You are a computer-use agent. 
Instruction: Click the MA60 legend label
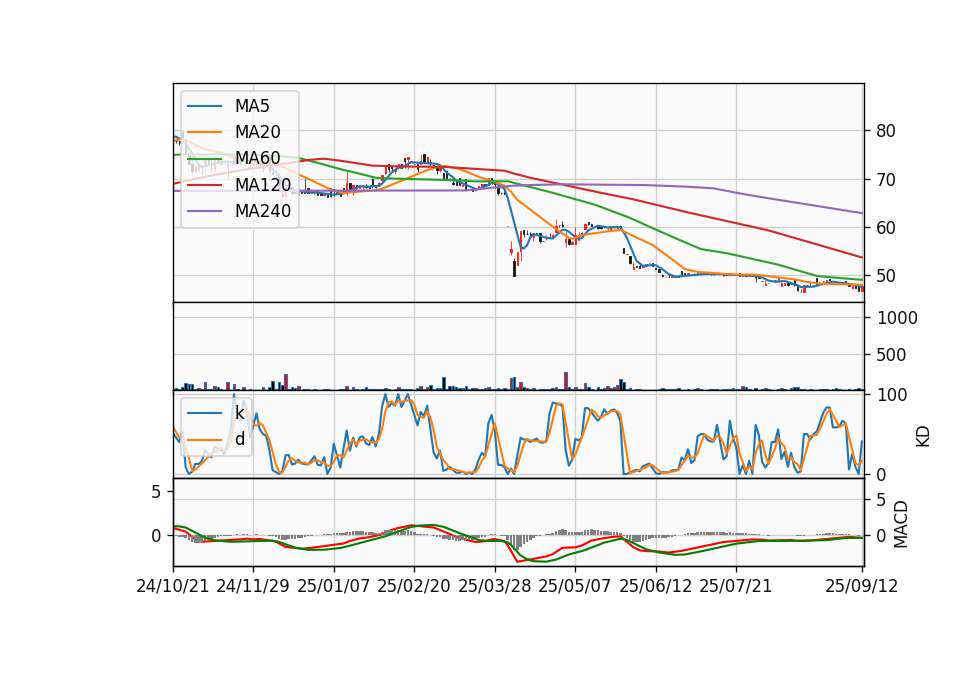(x=257, y=158)
